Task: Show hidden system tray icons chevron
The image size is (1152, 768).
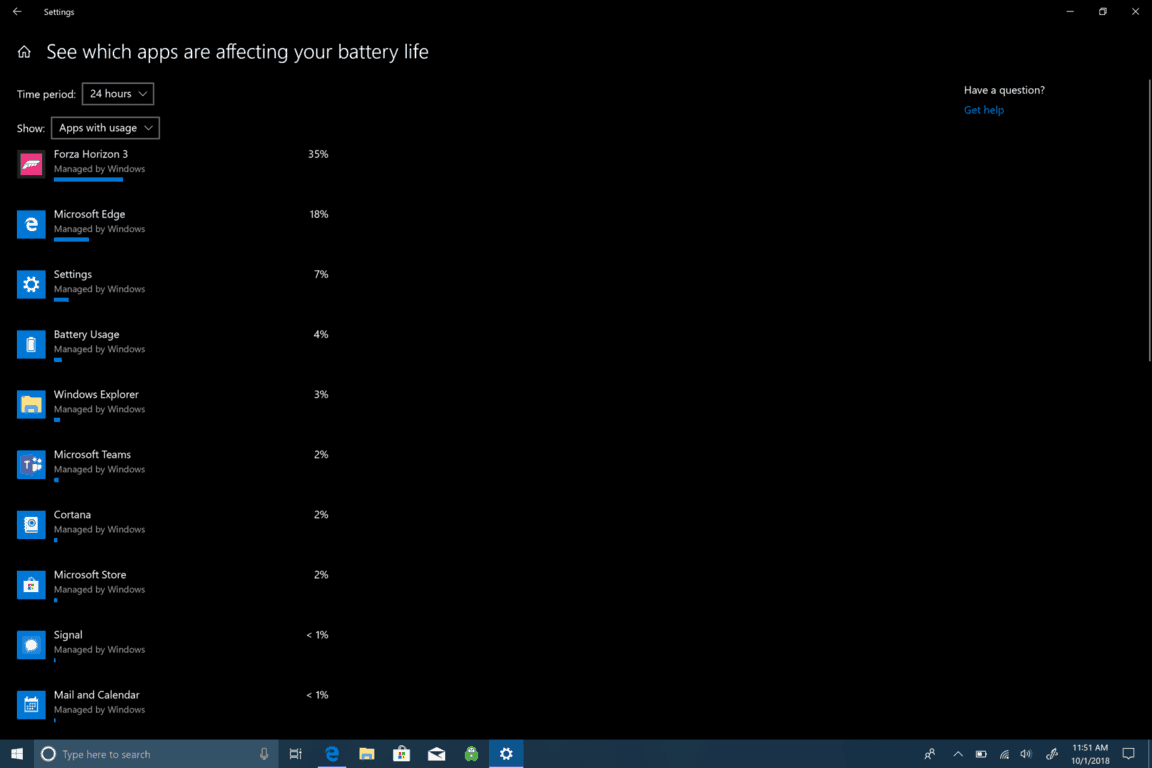Action: coord(957,754)
